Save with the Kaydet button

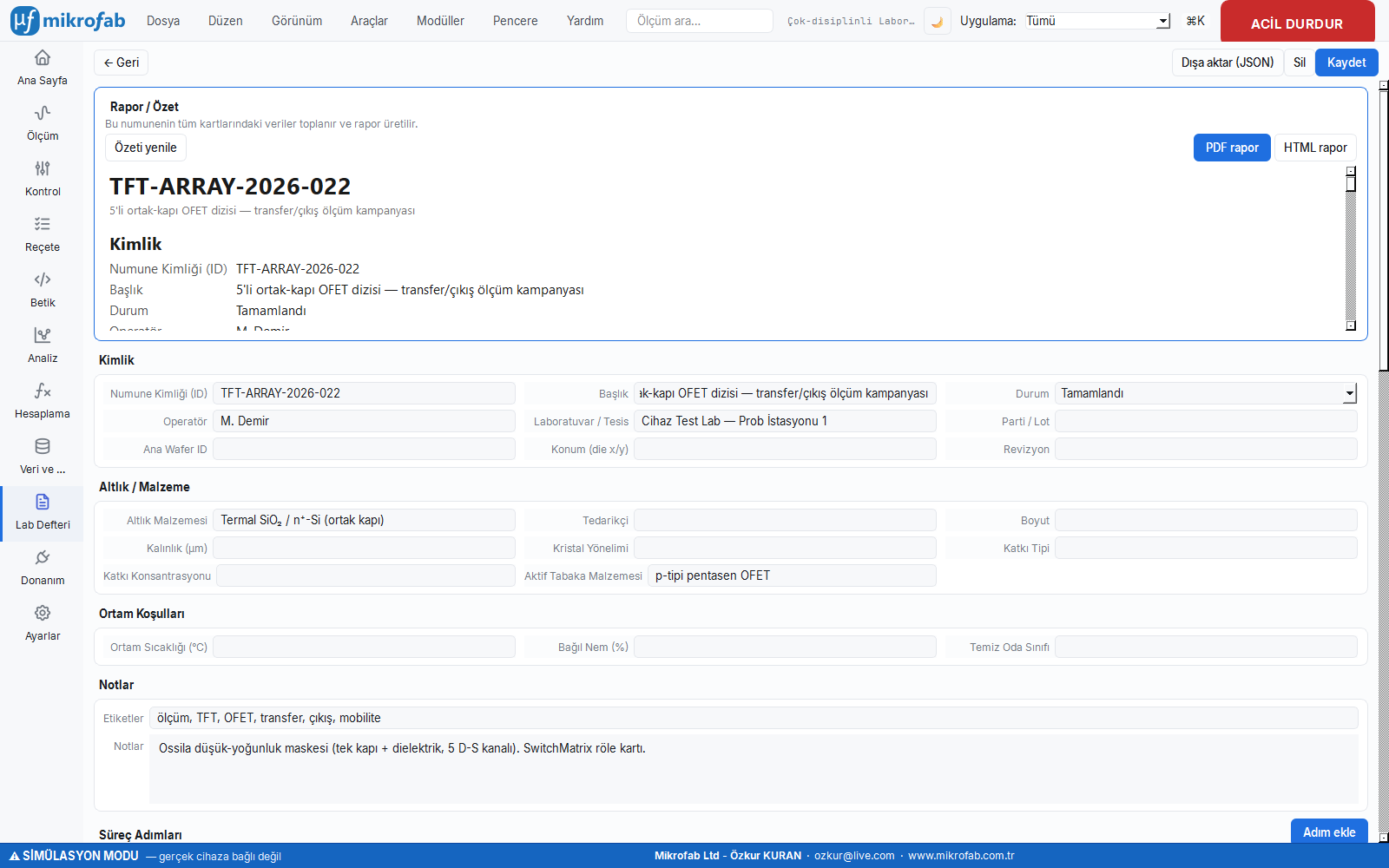[1346, 62]
